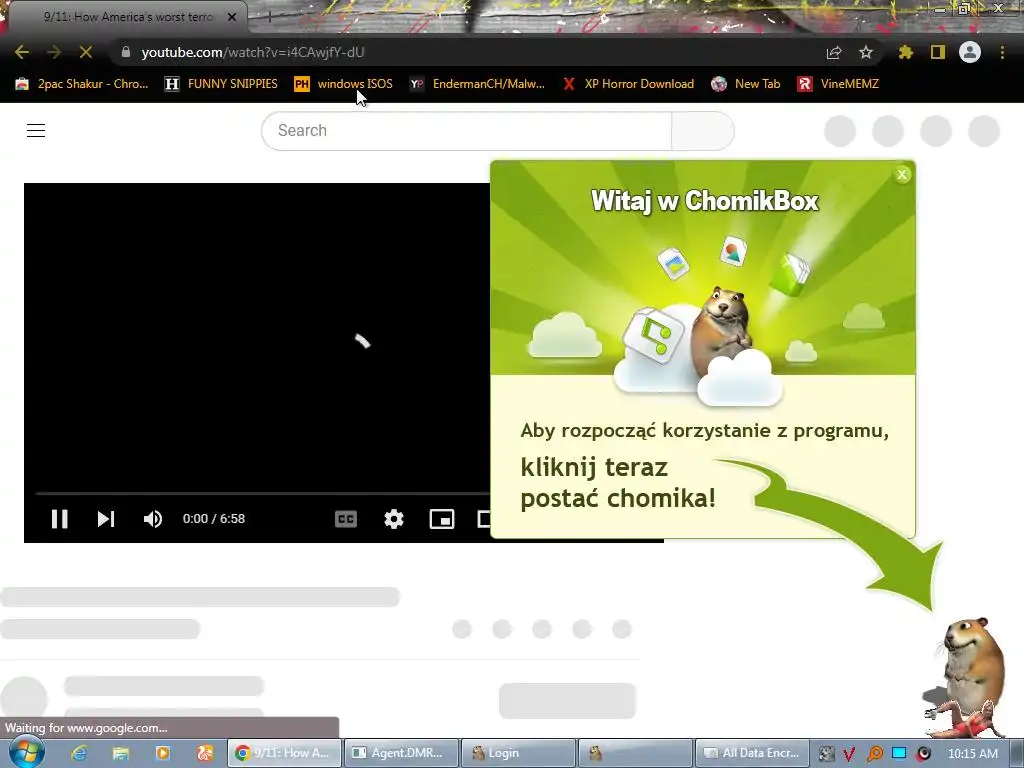Bookmark this page with the star
This screenshot has height=768, width=1024.
click(866, 52)
